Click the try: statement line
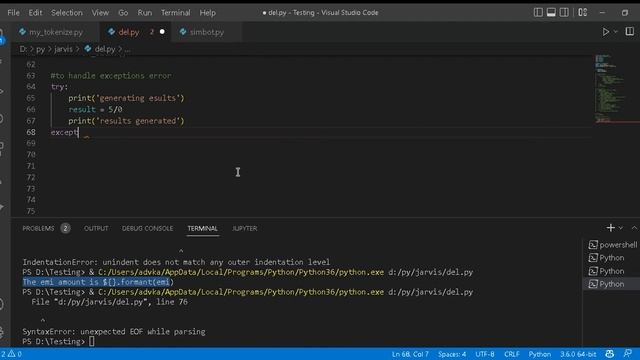Screen dimensions: 640x360 click(x=59, y=87)
